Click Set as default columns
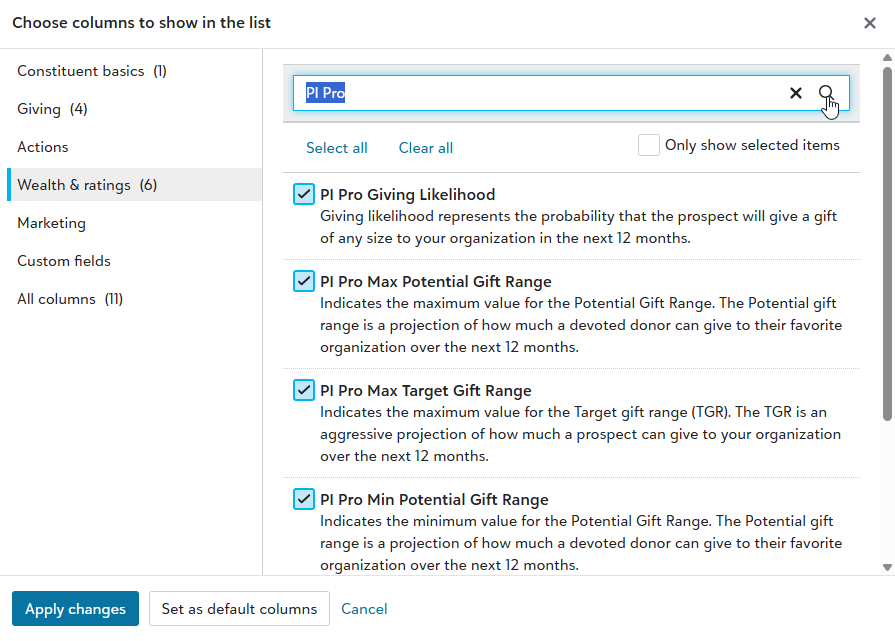Image resolution: width=895 pixels, height=641 pixels. point(239,608)
